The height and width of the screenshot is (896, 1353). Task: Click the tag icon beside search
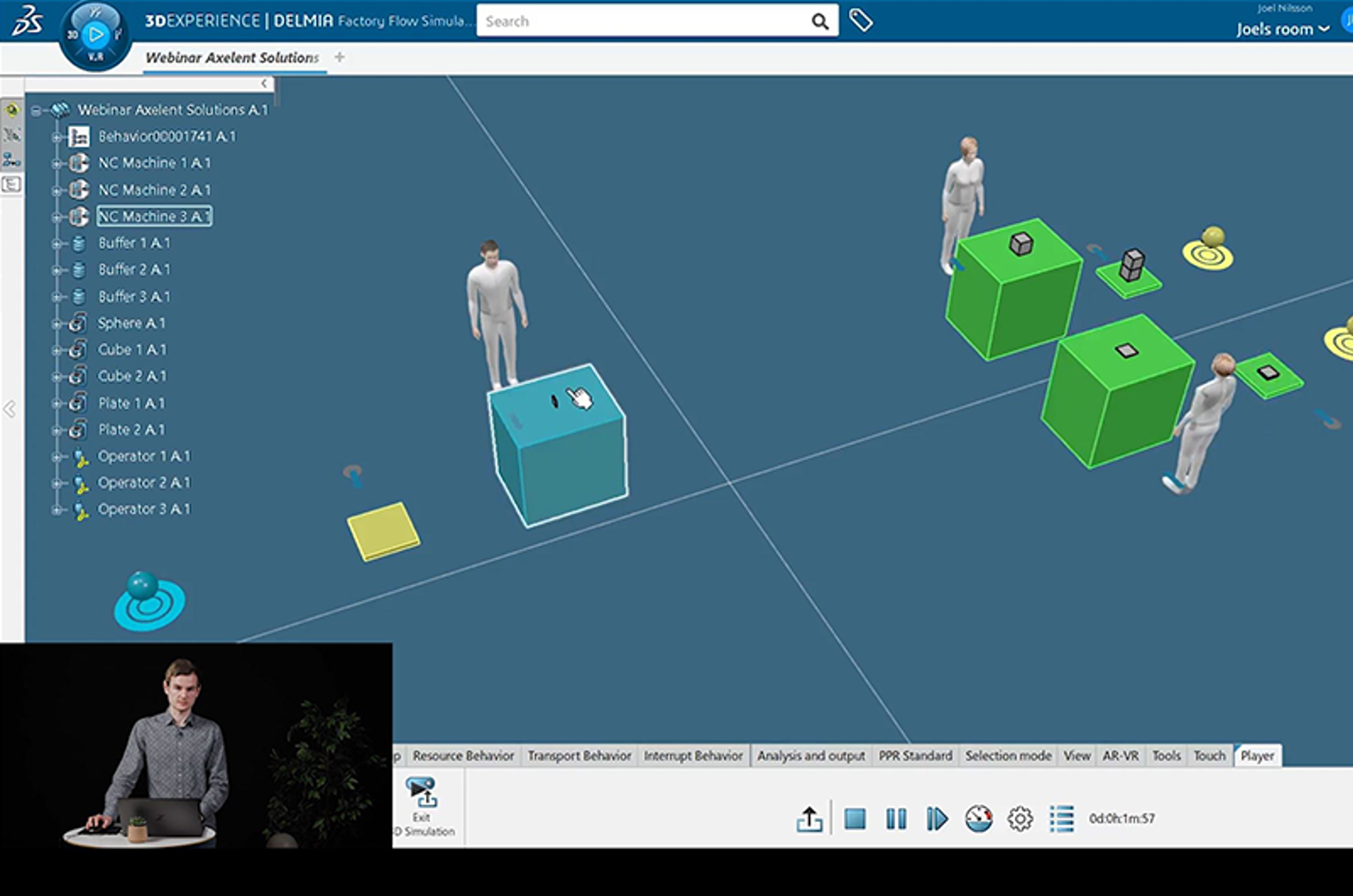(860, 21)
